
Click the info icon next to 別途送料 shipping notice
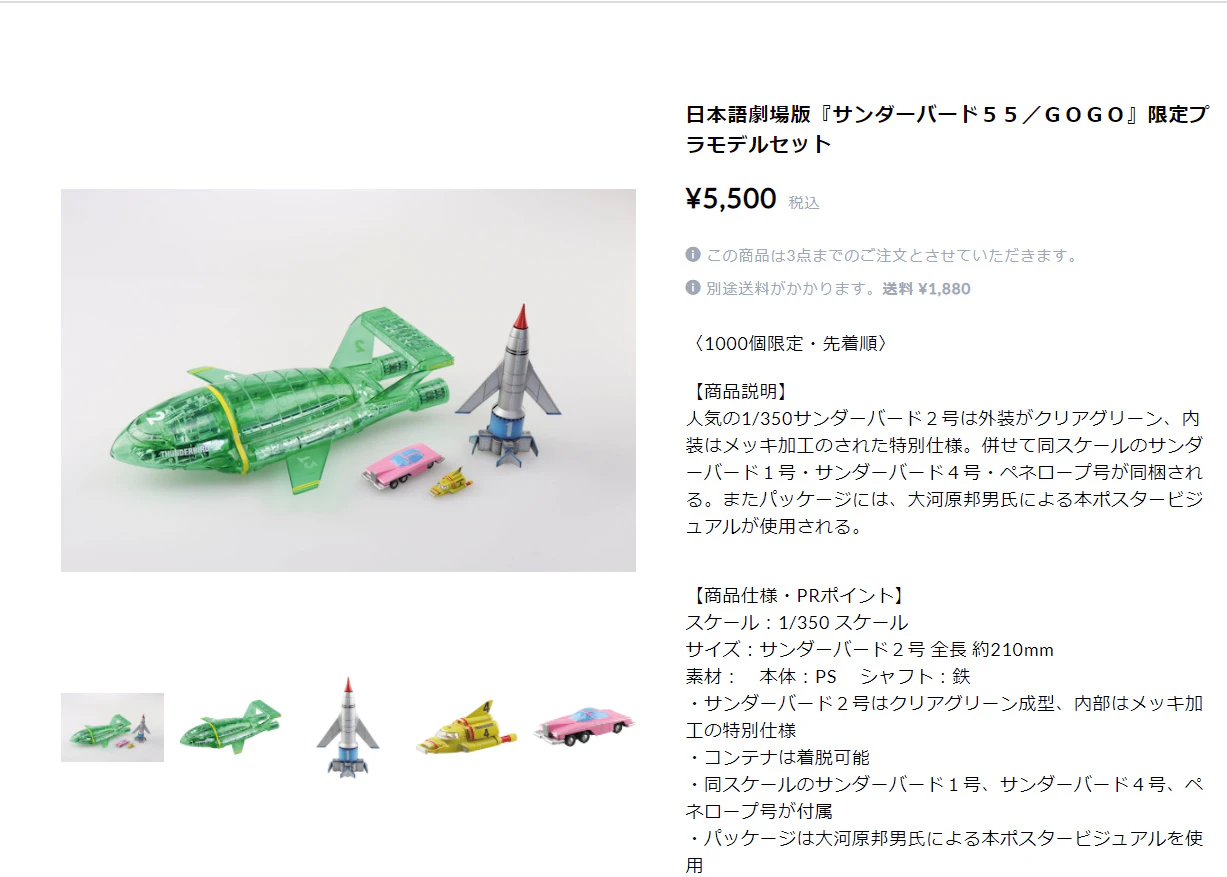pyautogui.click(x=693, y=288)
